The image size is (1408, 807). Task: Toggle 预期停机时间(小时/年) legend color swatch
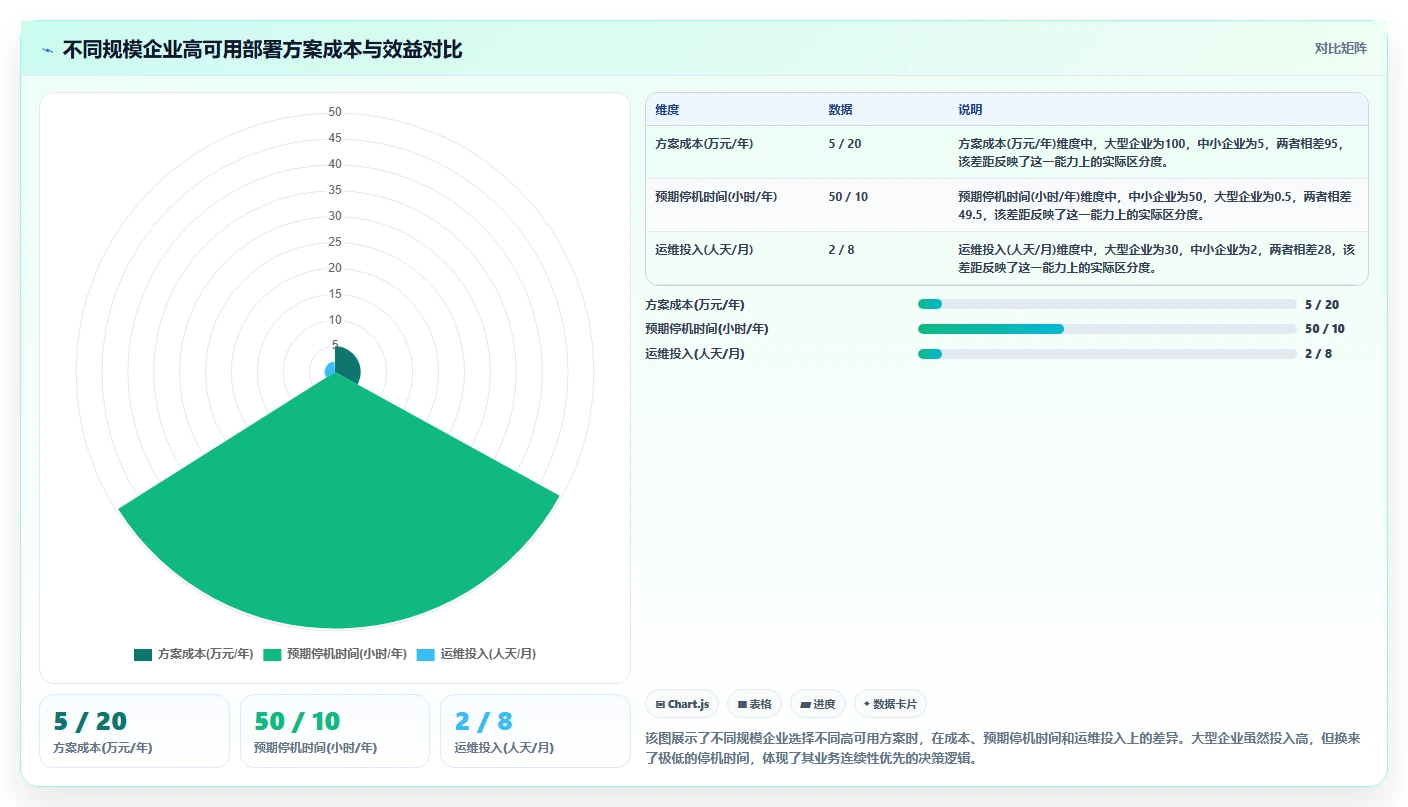point(272,654)
